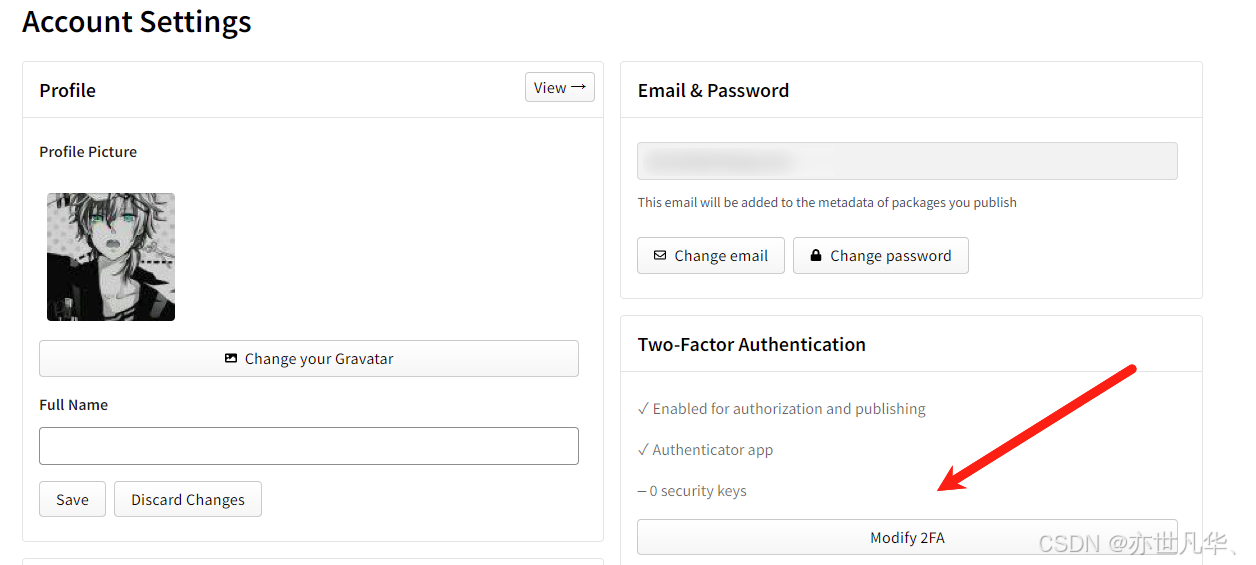The image size is (1256, 565).
Task: Click the Enabled for authorization and publishing text
Action: tap(789, 409)
